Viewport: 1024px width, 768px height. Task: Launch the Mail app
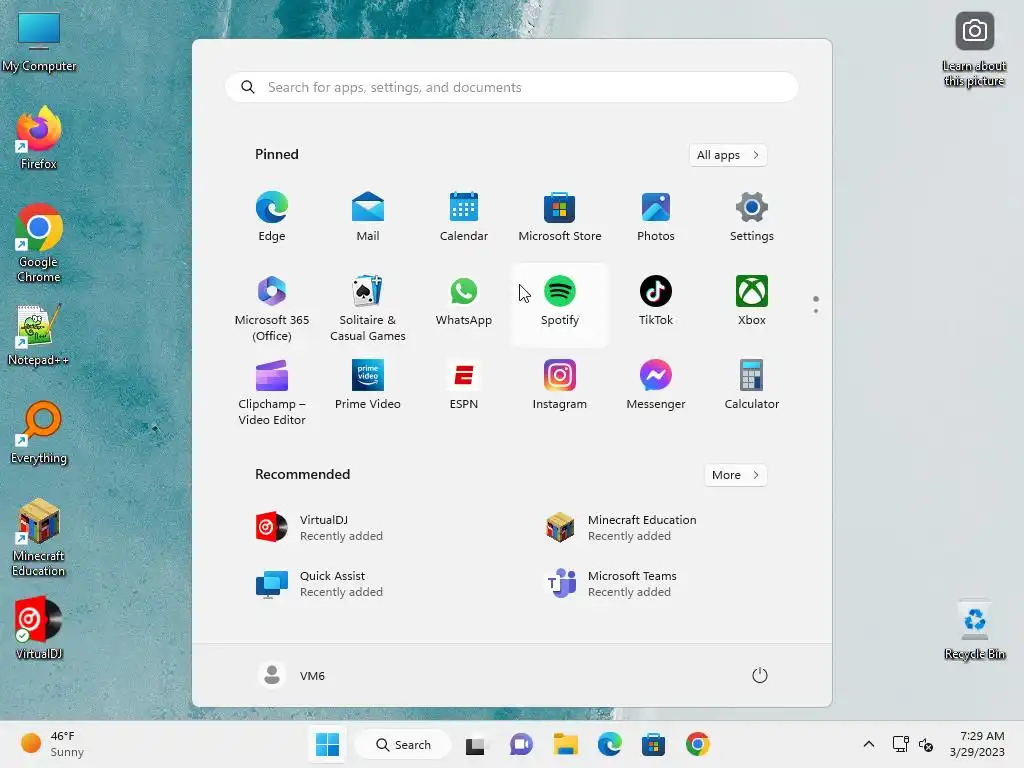(368, 217)
